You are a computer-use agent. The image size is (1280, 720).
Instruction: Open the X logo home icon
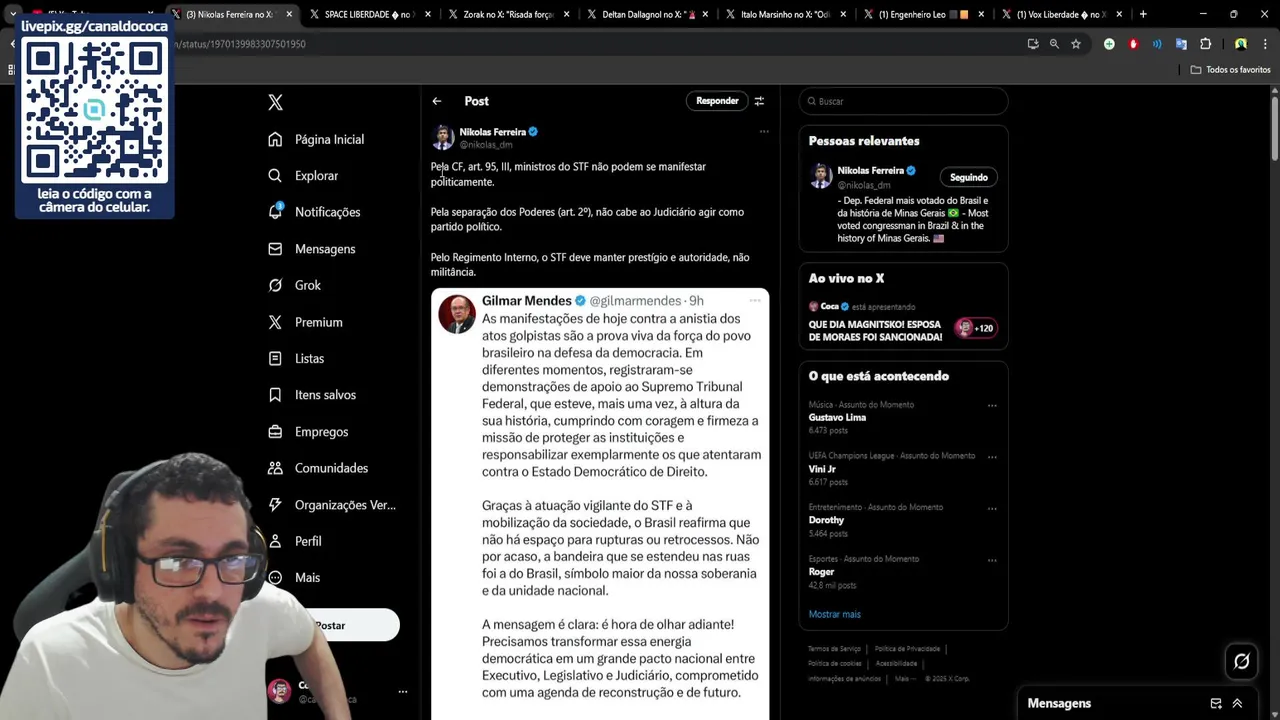(275, 102)
